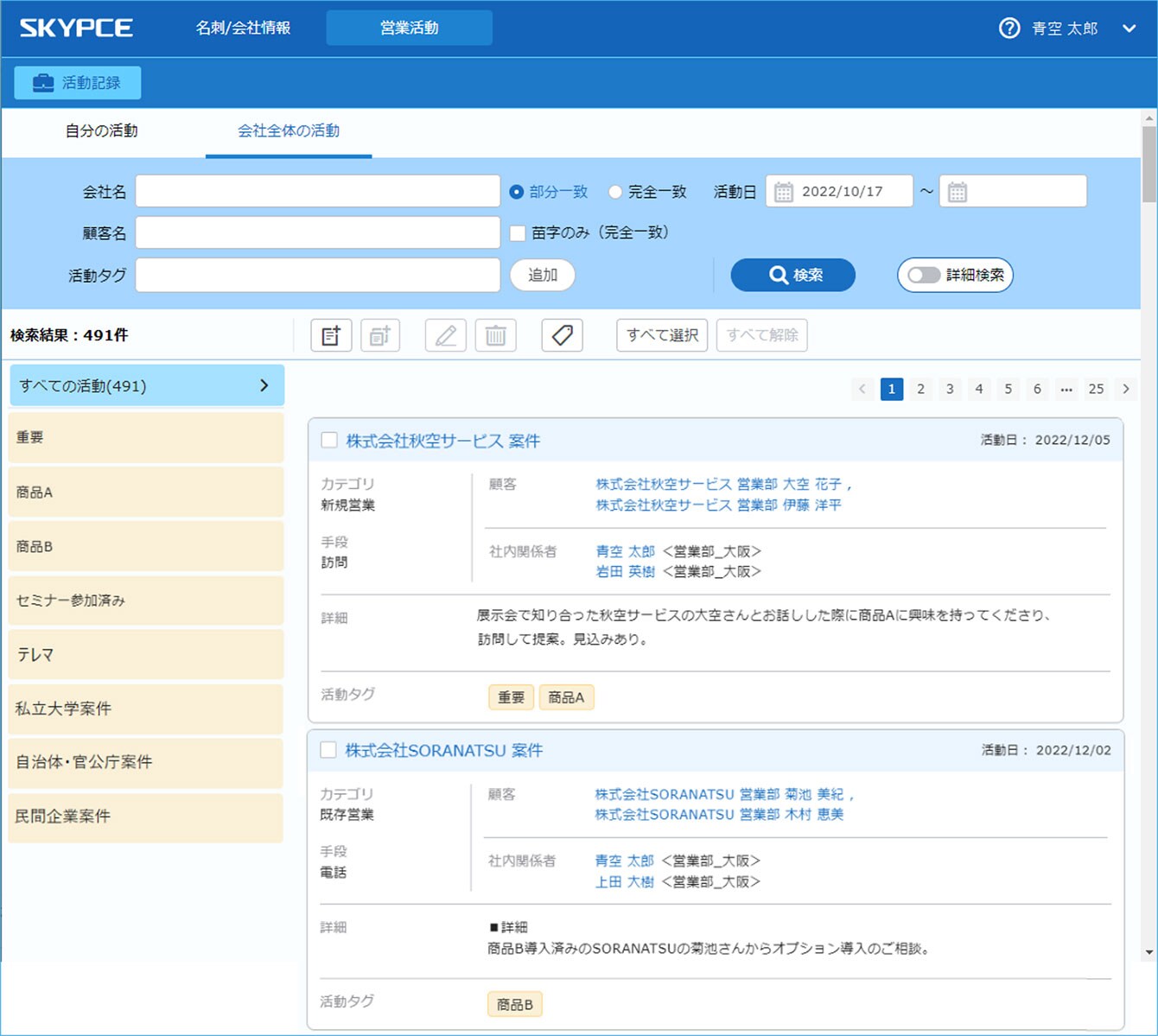
Task: Click the edit pencil icon
Action: click(x=445, y=335)
